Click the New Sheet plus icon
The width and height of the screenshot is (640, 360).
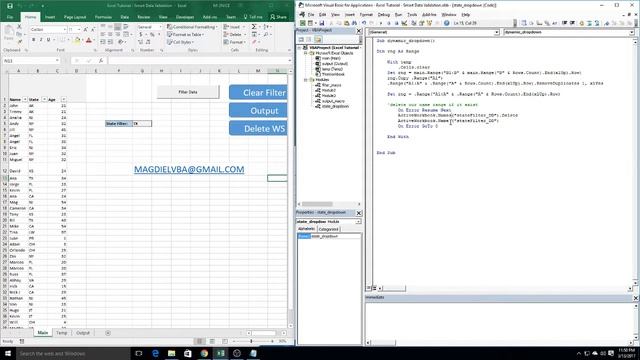coord(108,333)
